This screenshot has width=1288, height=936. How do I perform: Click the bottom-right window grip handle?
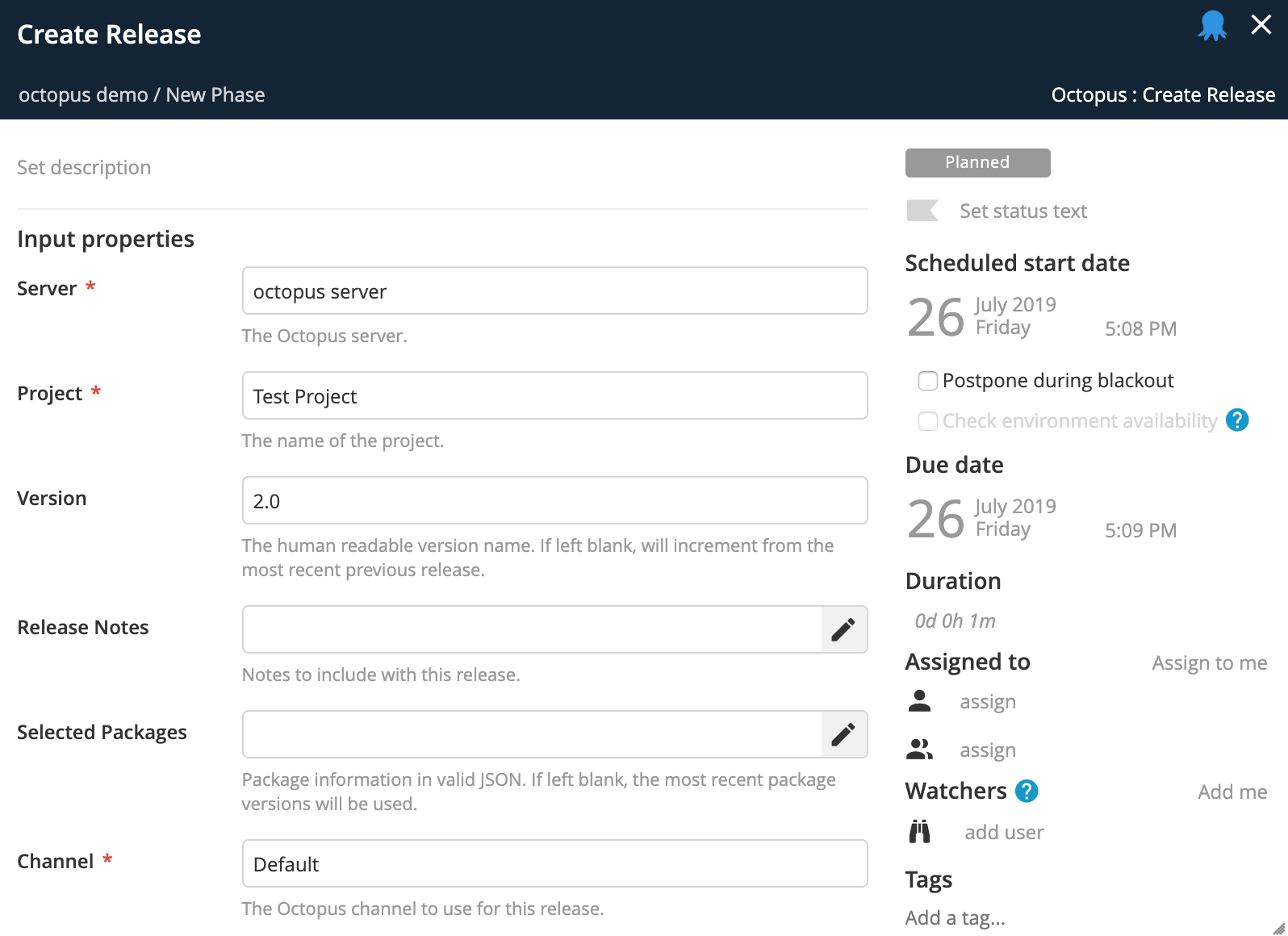[1278, 928]
